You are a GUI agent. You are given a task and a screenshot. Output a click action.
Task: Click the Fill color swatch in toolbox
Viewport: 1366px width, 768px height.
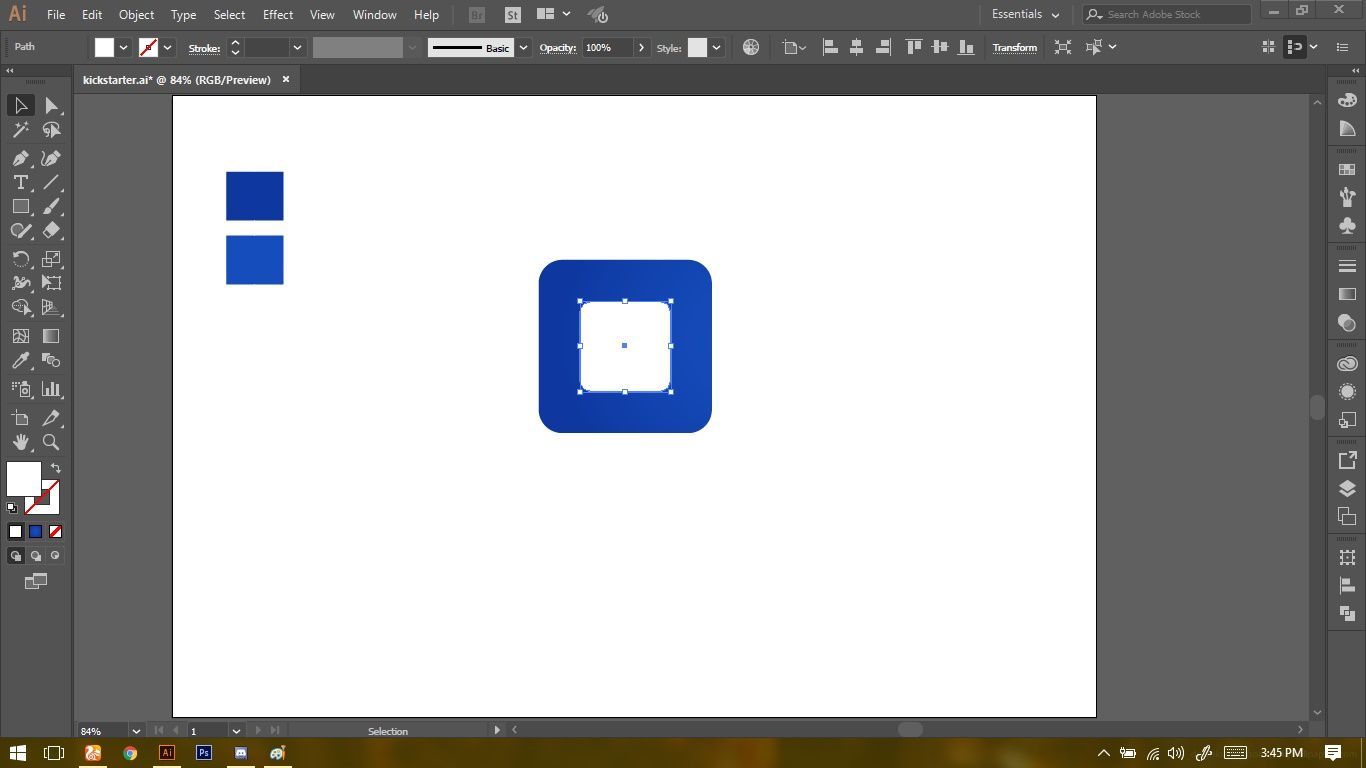24,479
